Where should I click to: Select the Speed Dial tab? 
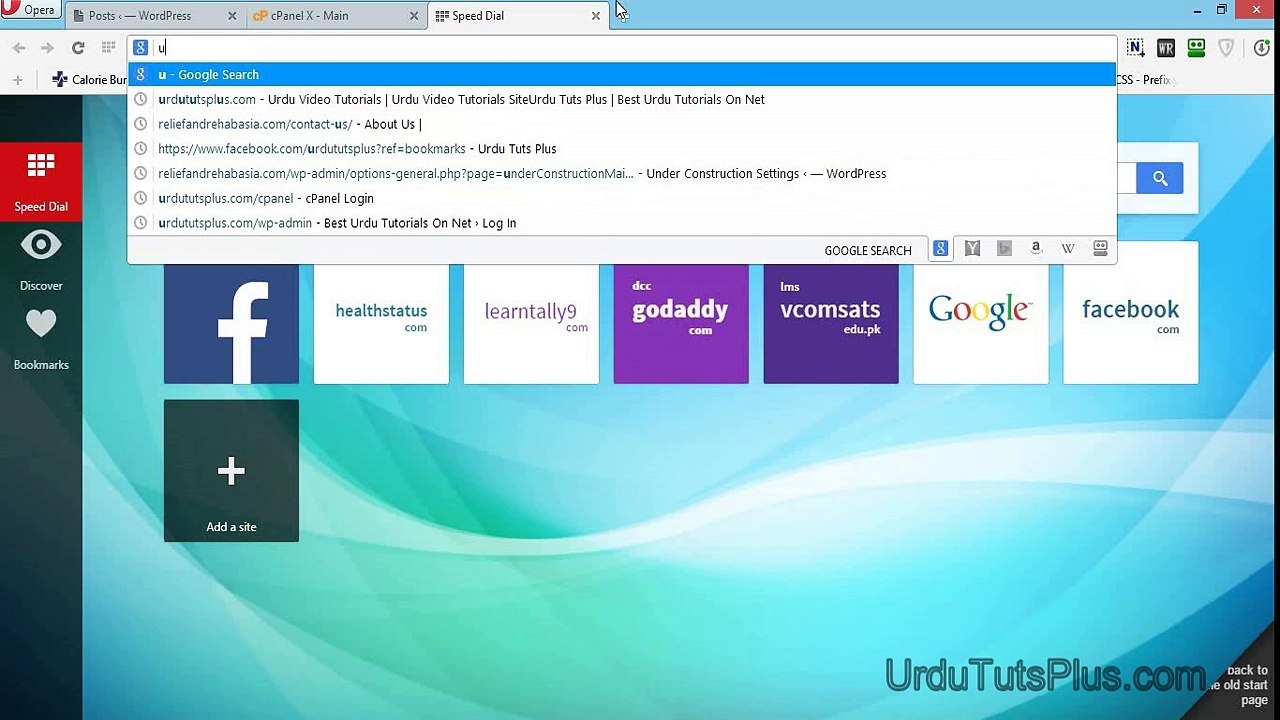517,16
